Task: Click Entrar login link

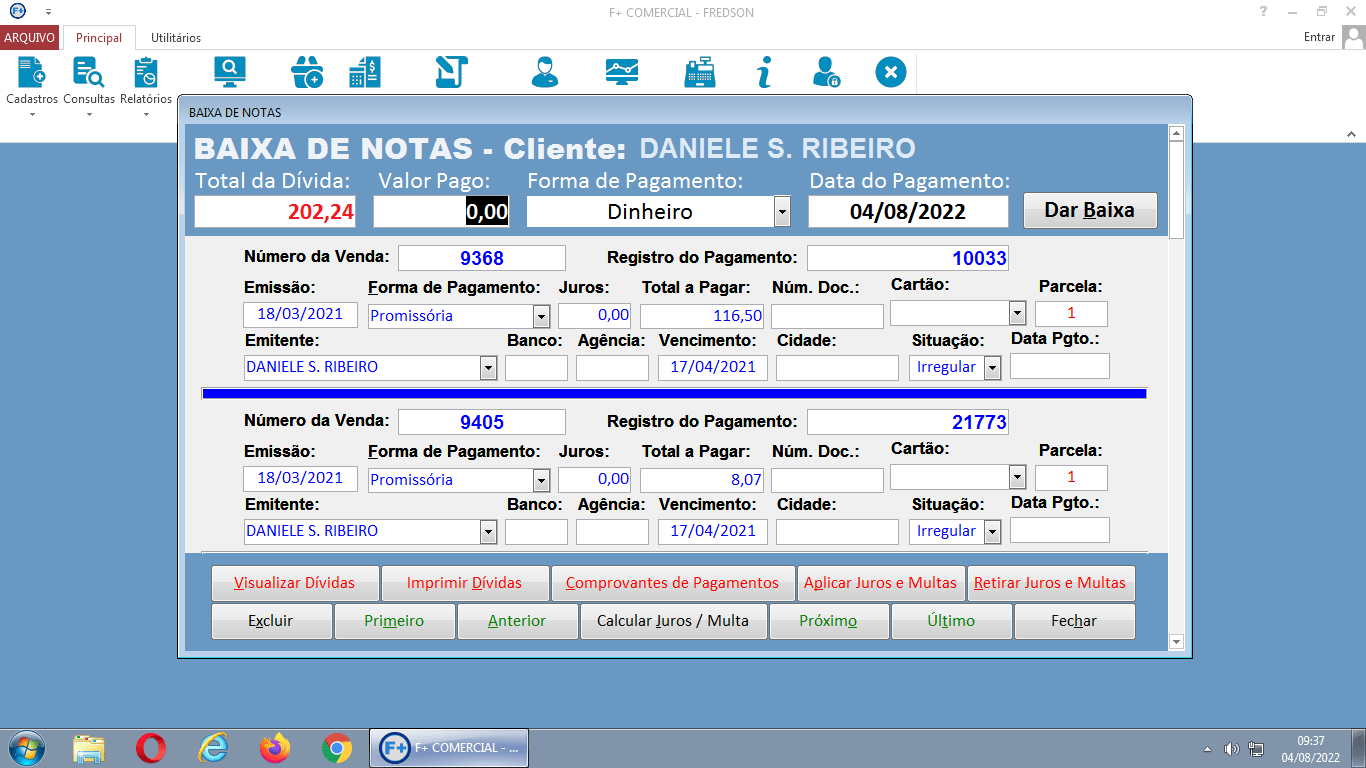Action: (1319, 37)
